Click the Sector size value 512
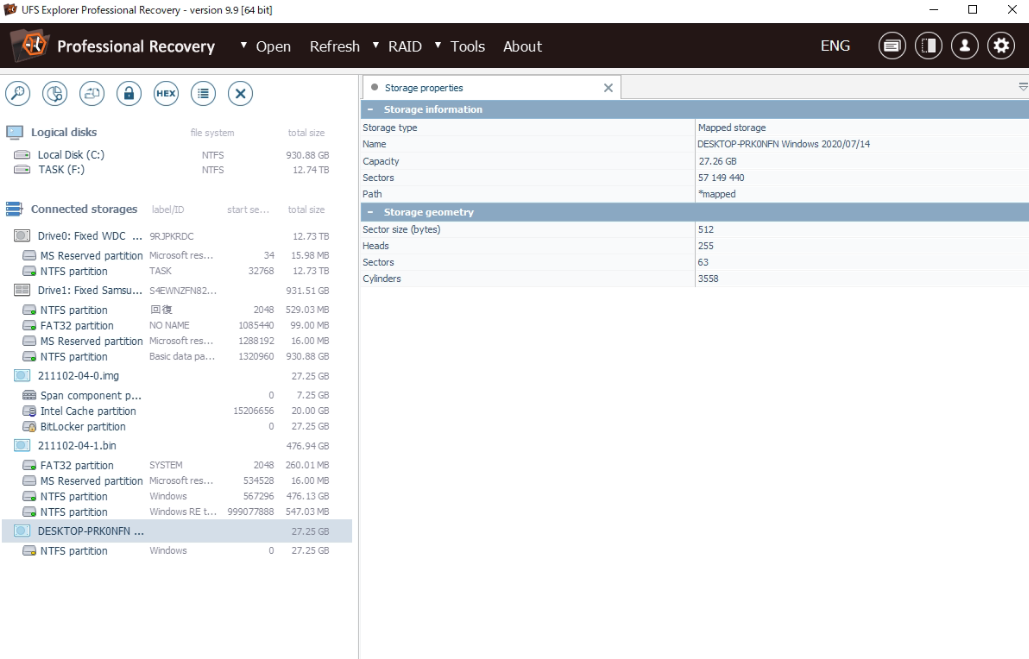This screenshot has width=1029, height=659. 706,229
